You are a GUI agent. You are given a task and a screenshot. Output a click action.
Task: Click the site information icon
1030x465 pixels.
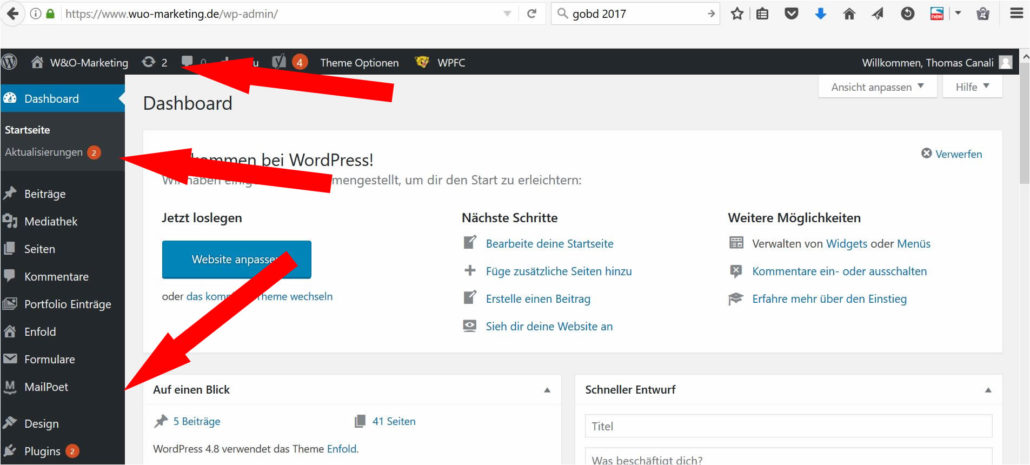pos(35,14)
